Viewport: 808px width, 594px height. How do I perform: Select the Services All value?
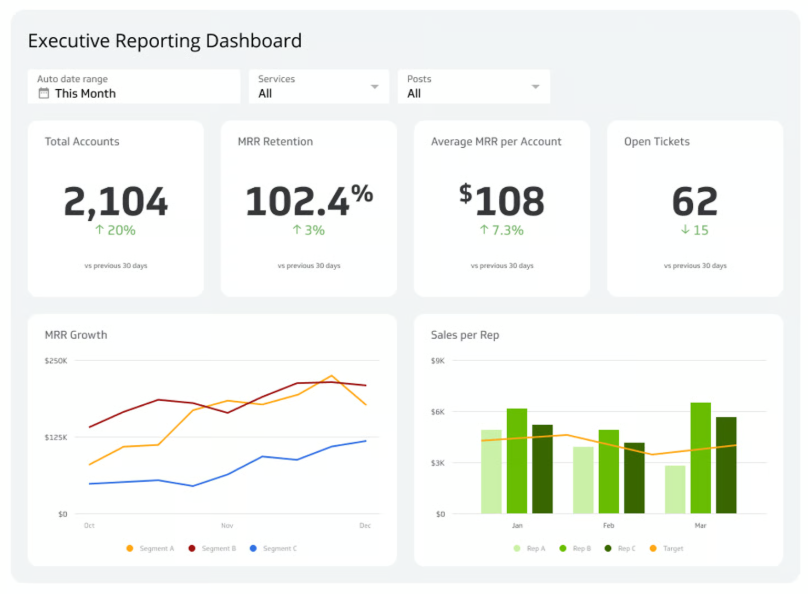click(265, 94)
